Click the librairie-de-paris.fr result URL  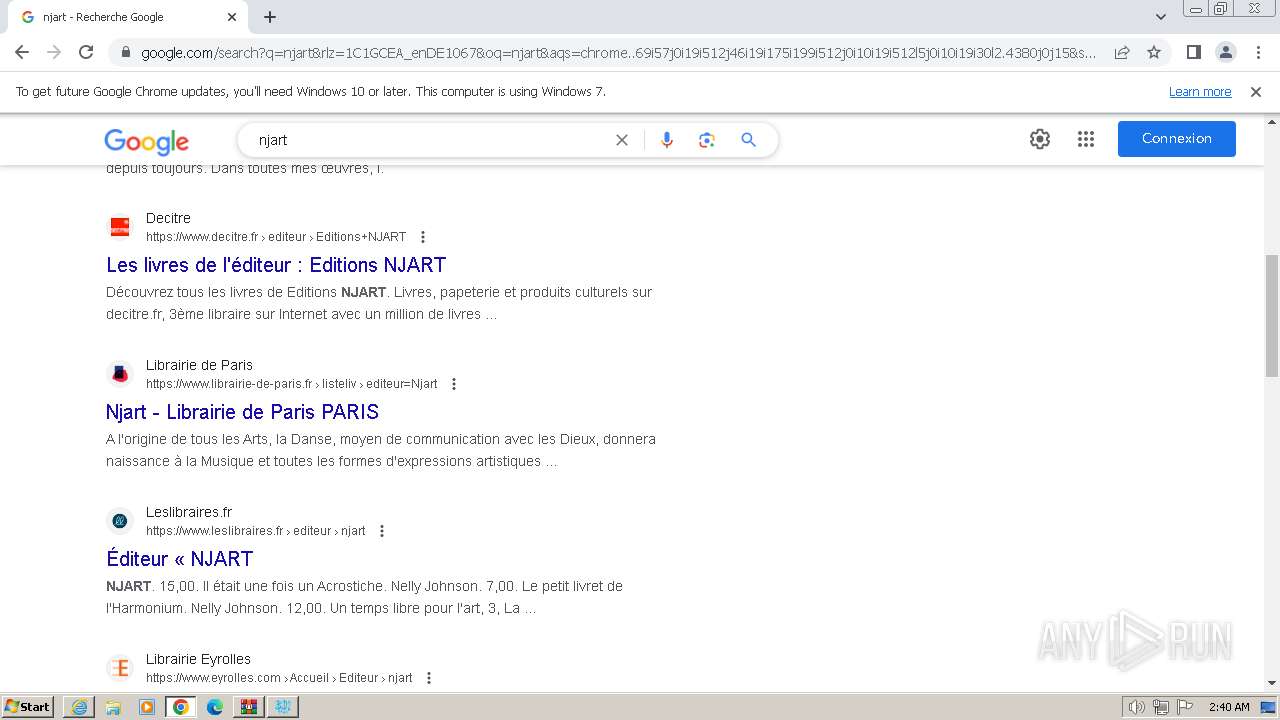[x=291, y=384]
